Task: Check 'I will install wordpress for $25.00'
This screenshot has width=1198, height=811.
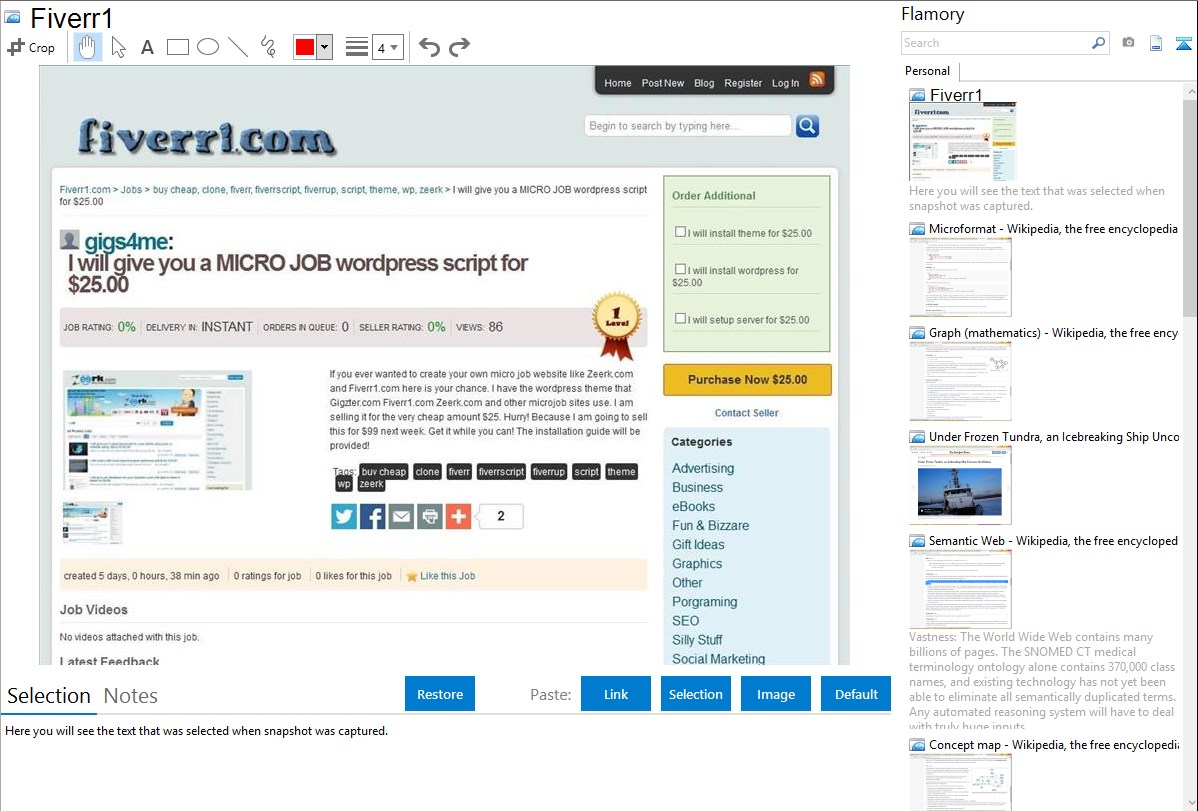Action: pos(680,269)
